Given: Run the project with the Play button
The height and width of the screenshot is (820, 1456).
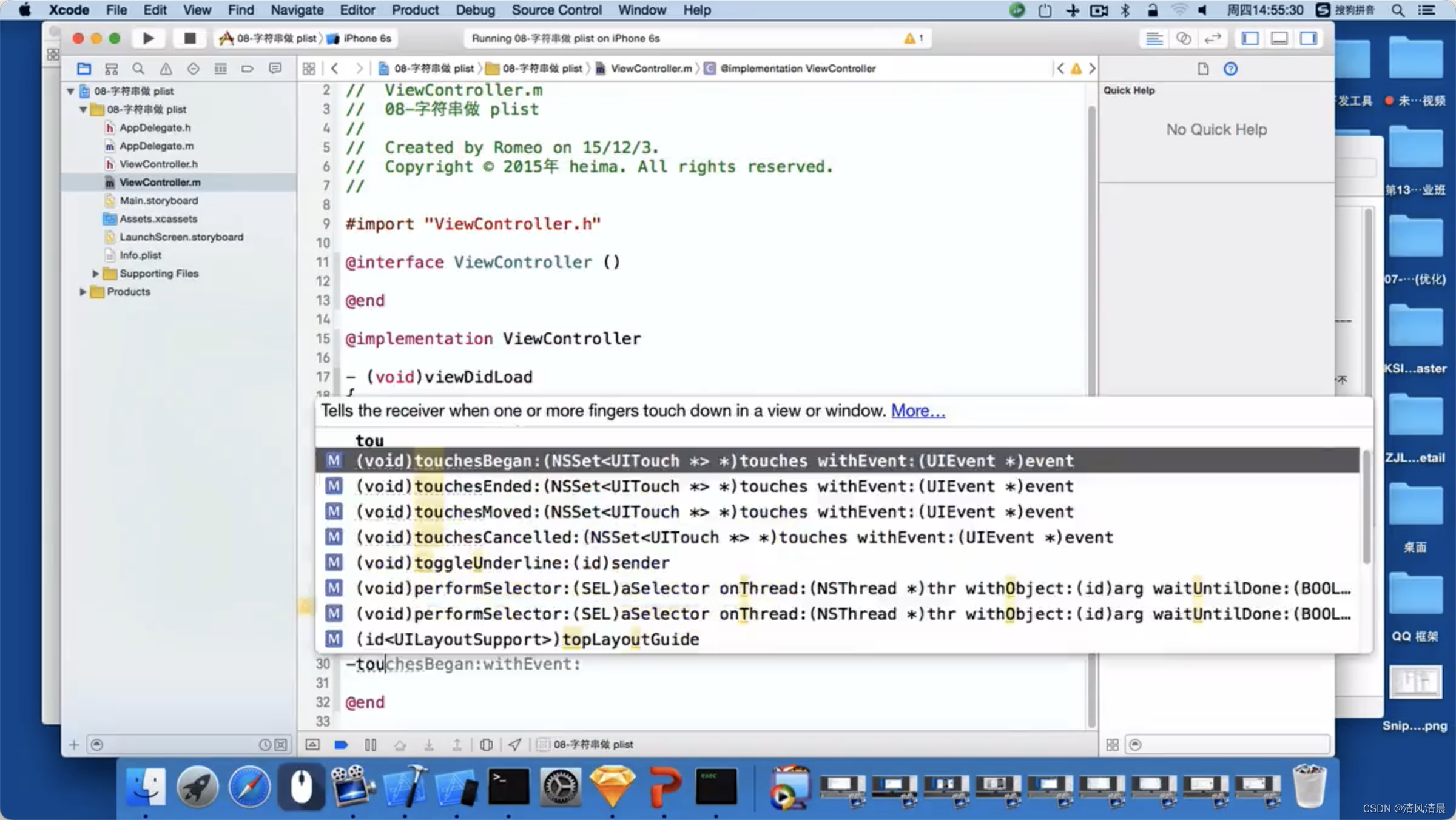Looking at the screenshot, I should coord(148,38).
